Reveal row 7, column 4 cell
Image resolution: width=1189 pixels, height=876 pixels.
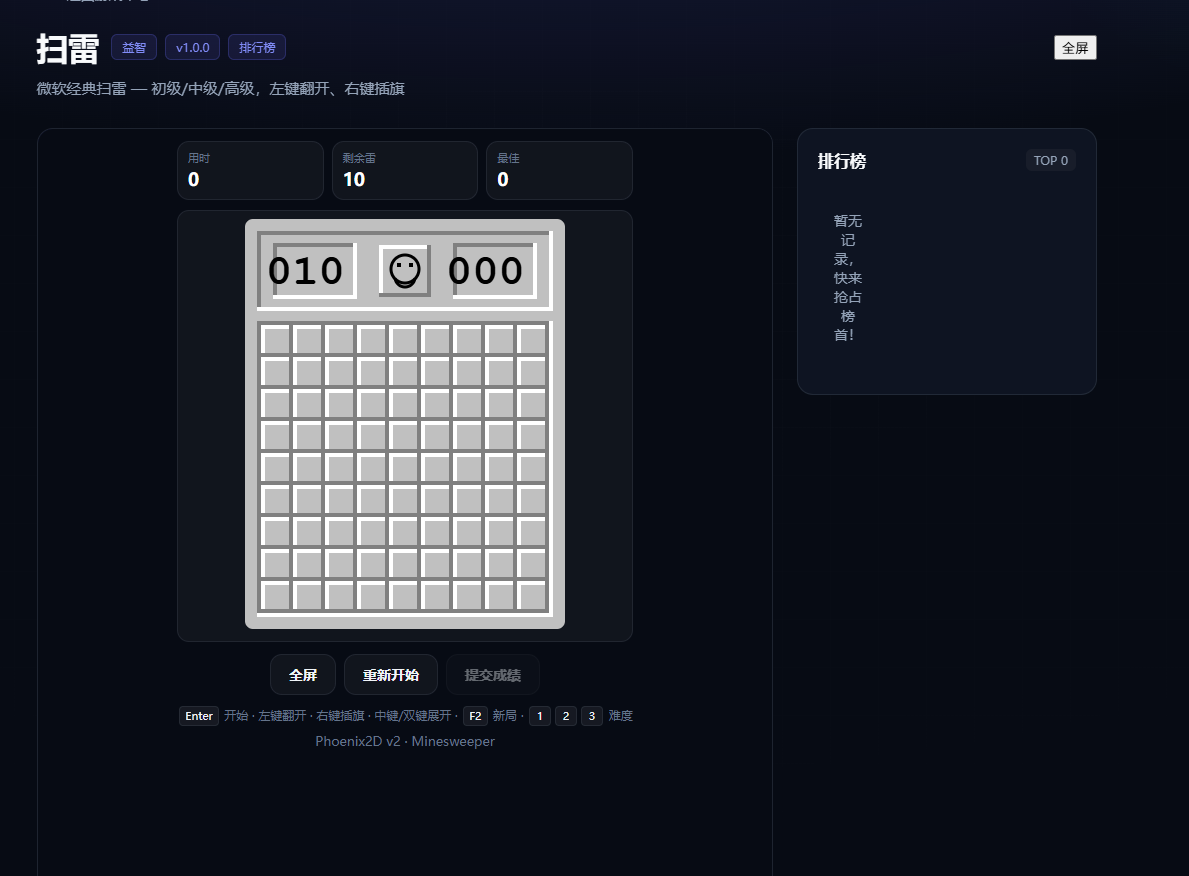372,531
